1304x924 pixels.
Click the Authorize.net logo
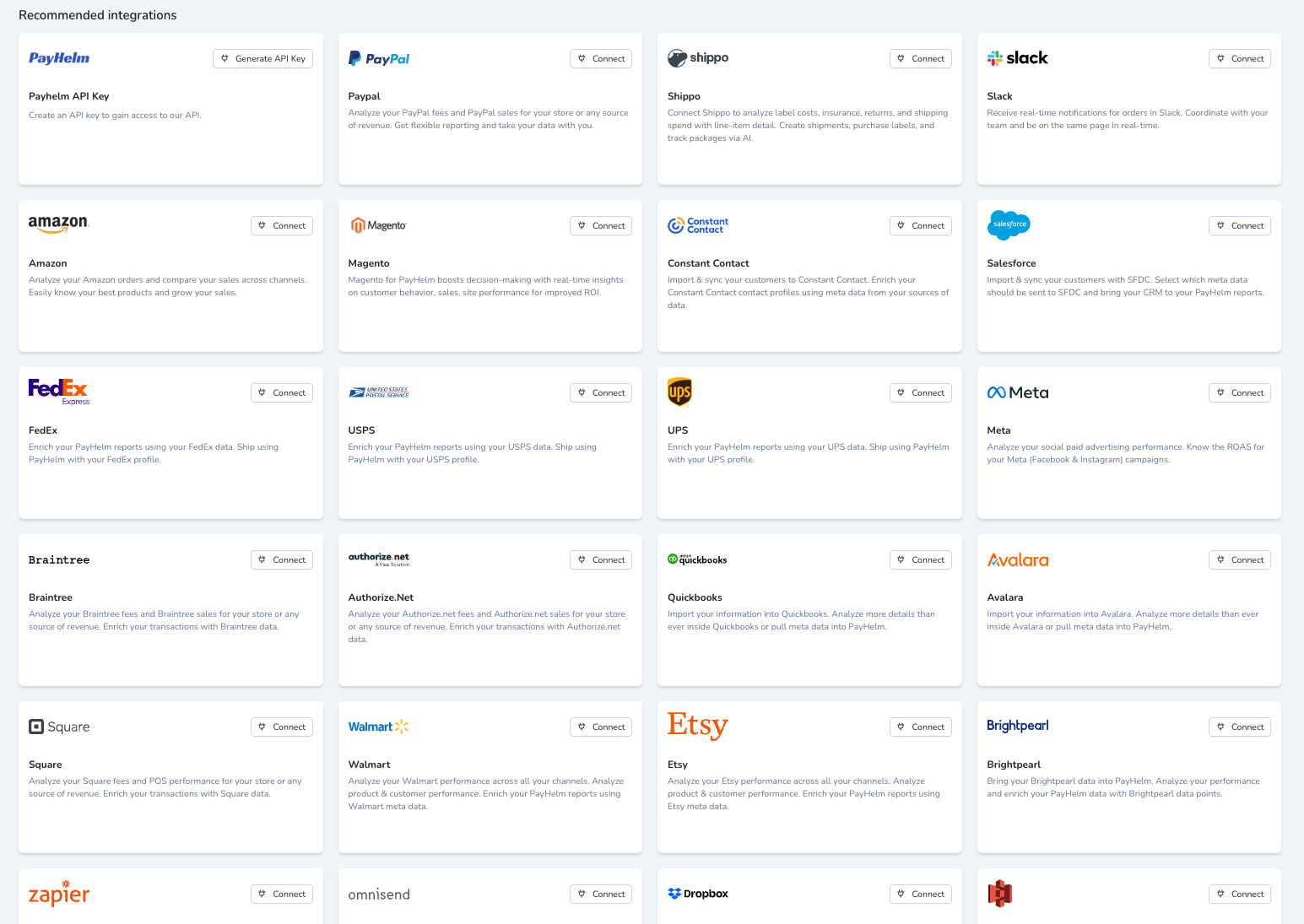click(x=379, y=559)
